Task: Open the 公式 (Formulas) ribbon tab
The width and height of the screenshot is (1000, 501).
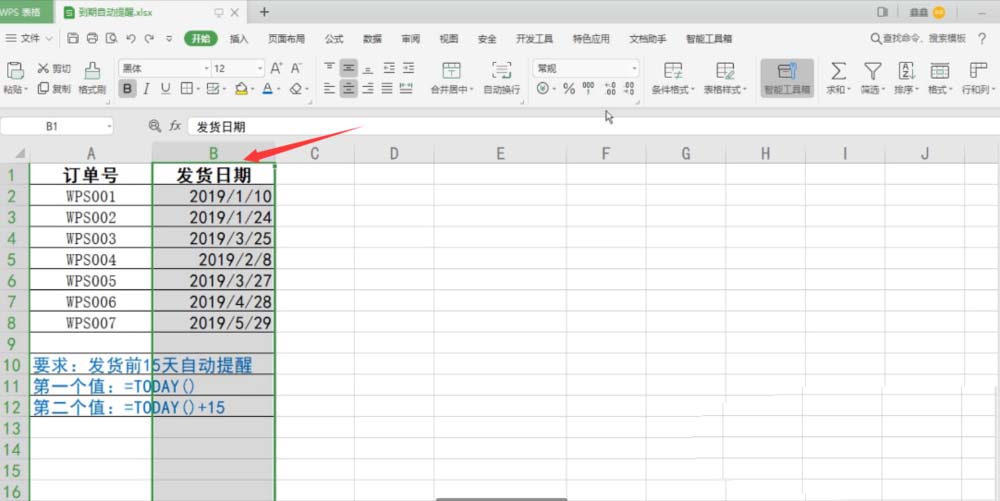Action: point(334,38)
